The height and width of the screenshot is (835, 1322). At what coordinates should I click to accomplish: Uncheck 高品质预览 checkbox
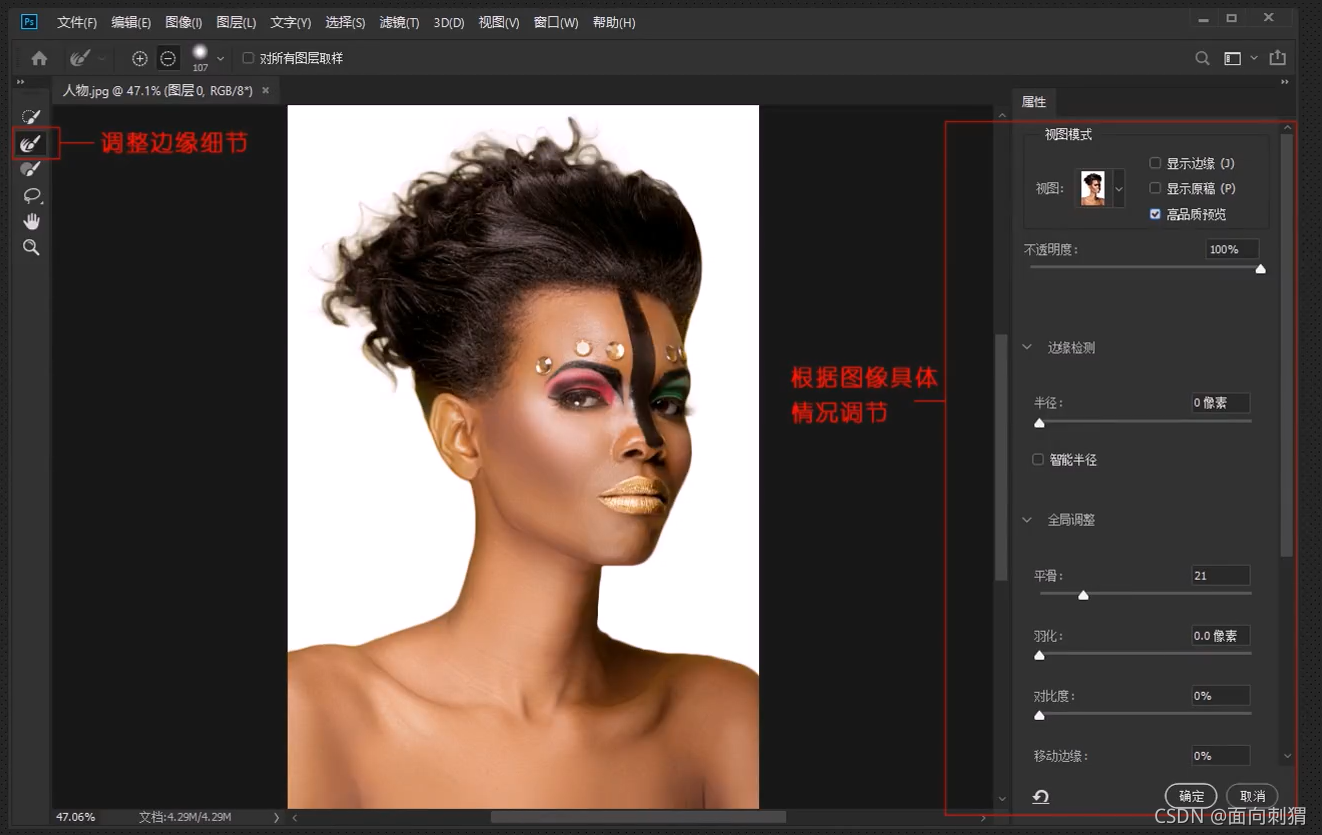coord(1155,214)
